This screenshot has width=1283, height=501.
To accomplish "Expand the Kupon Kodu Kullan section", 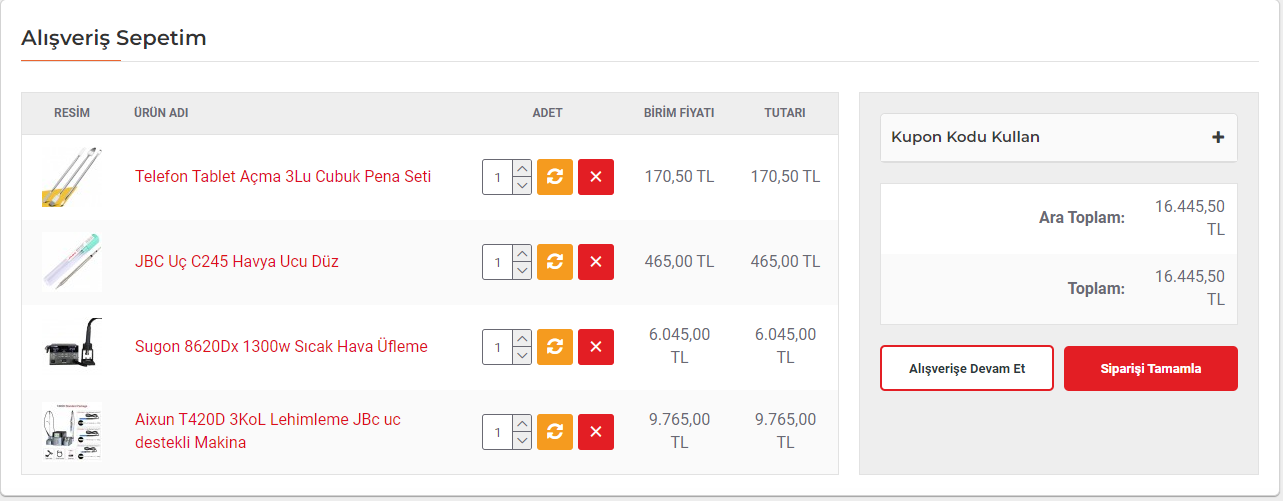I will click(1217, 137).
